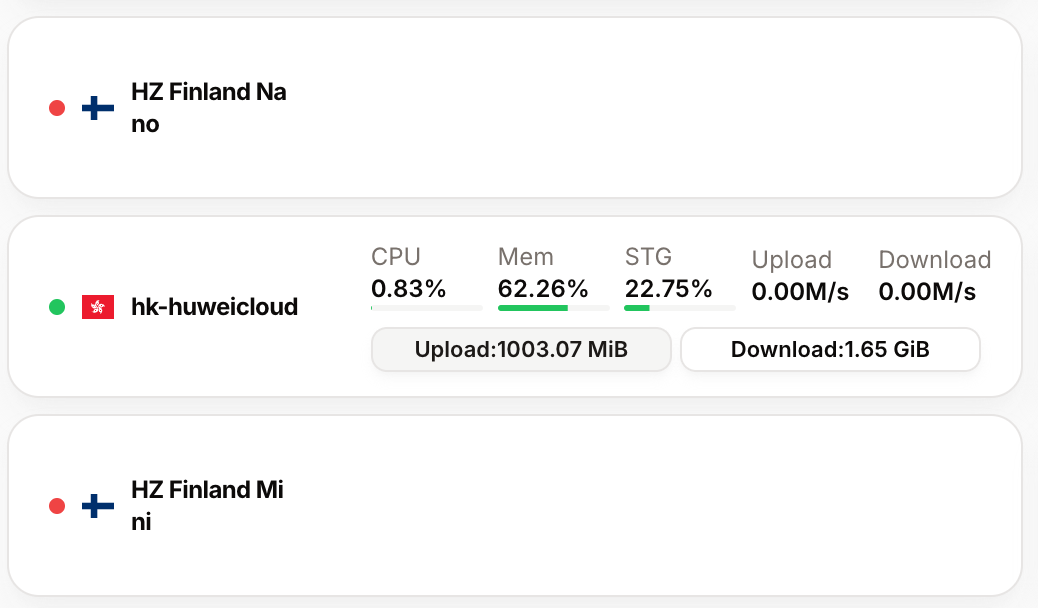Select the Upload 0.00M/s speed value
Screen dimensions: 1038x608
800,291
